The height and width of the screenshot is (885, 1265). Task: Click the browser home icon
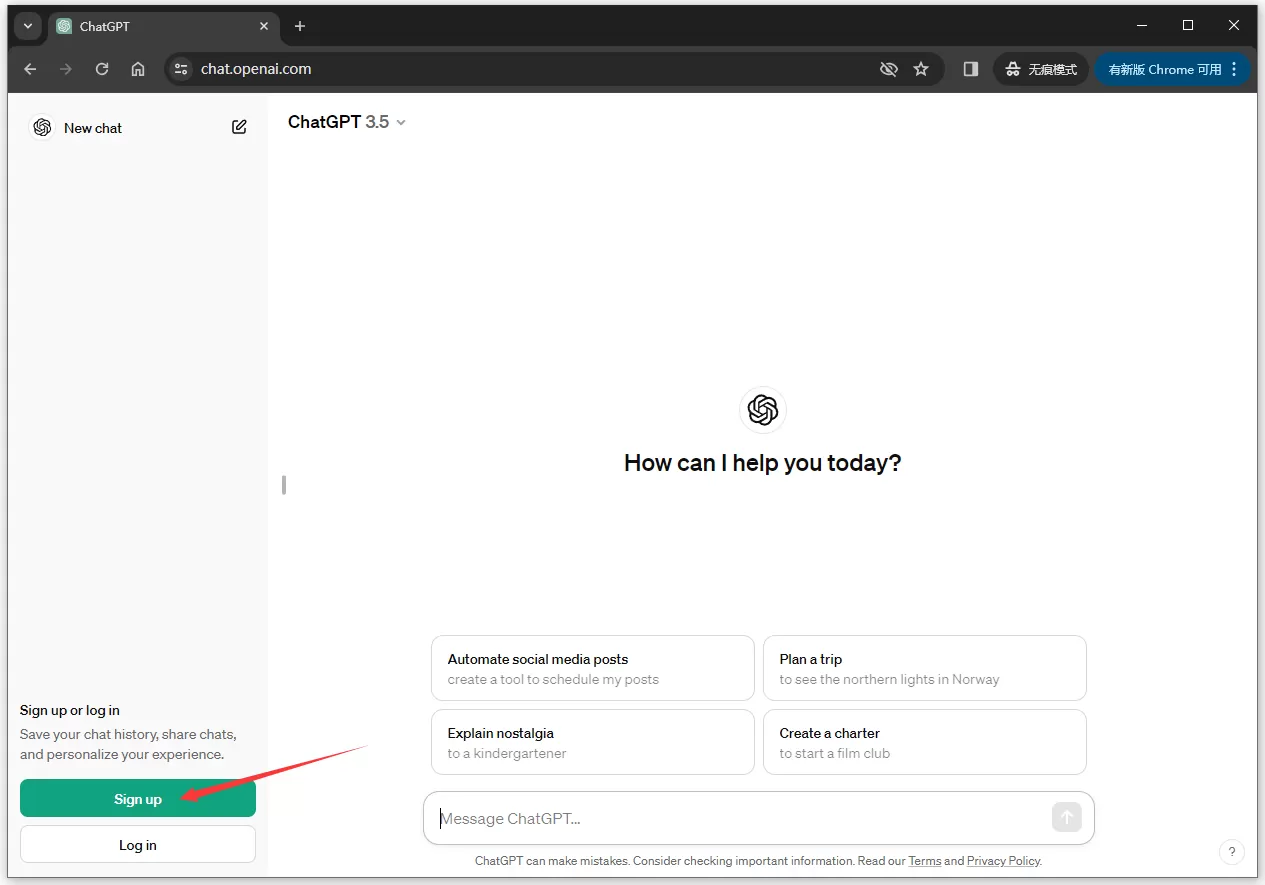pos(138,69)
